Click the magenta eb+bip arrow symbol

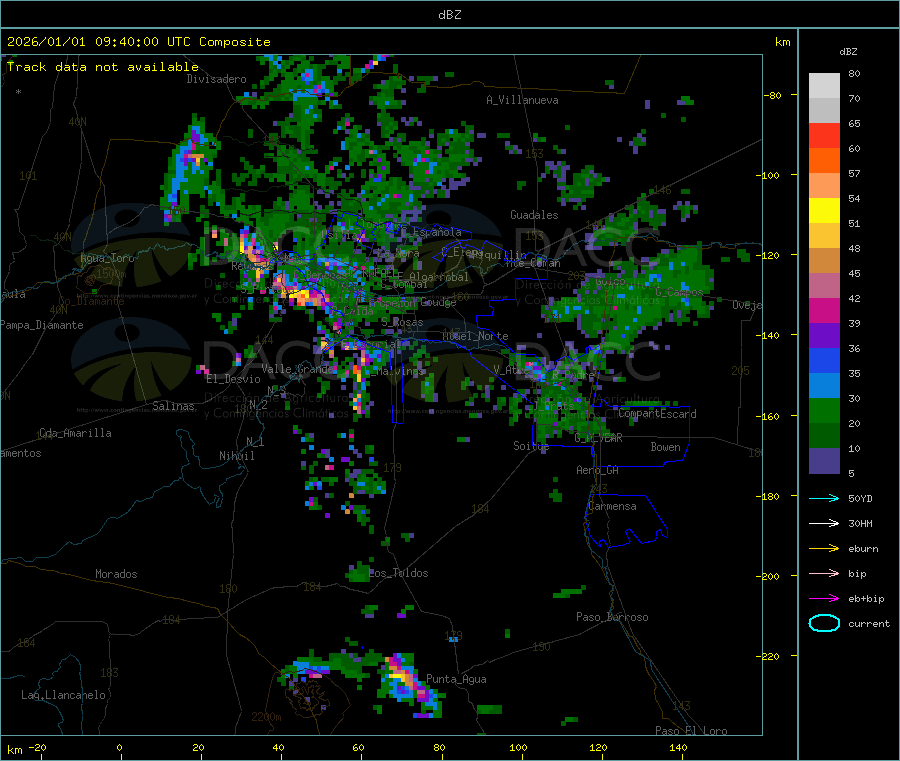pyautogui.click(x=824, y=598)
